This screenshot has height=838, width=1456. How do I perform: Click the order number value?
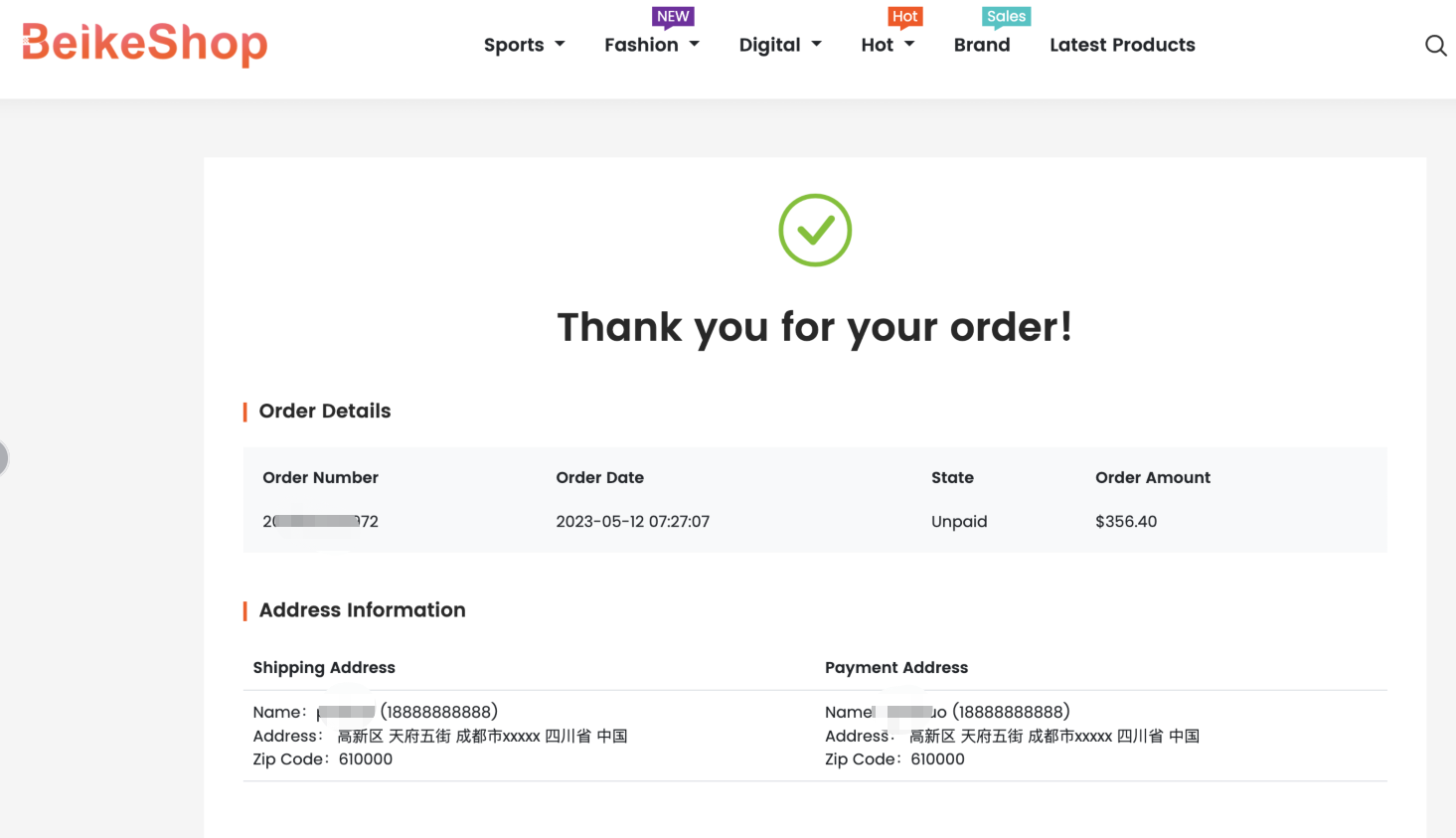320,521
